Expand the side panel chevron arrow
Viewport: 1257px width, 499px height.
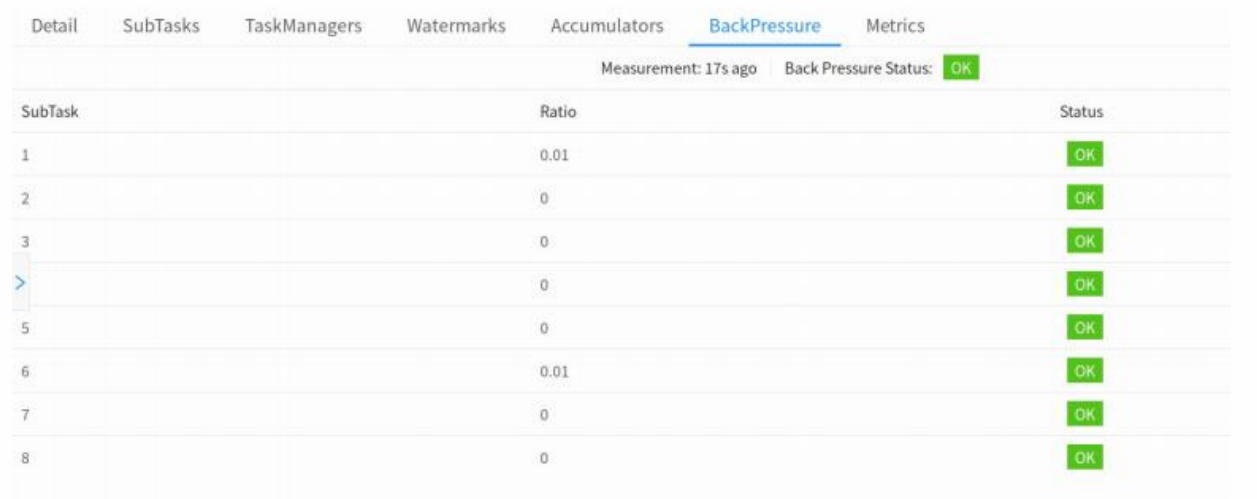click(x=19, y=284)
